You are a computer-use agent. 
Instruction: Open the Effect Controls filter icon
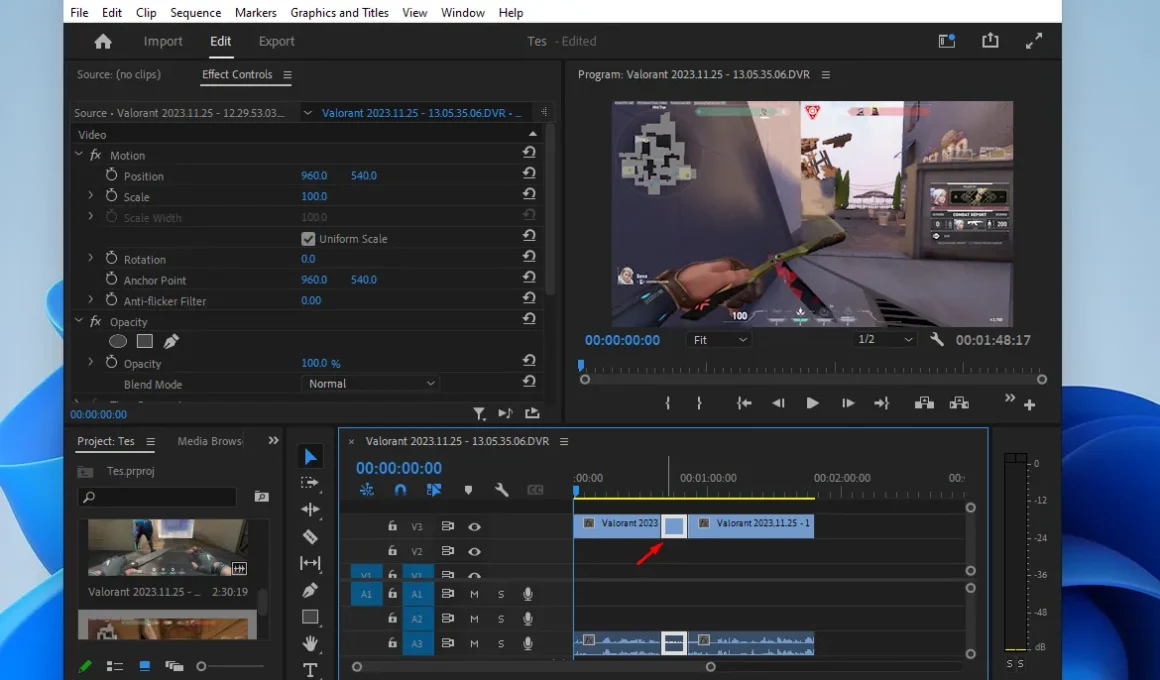(479, 414)
